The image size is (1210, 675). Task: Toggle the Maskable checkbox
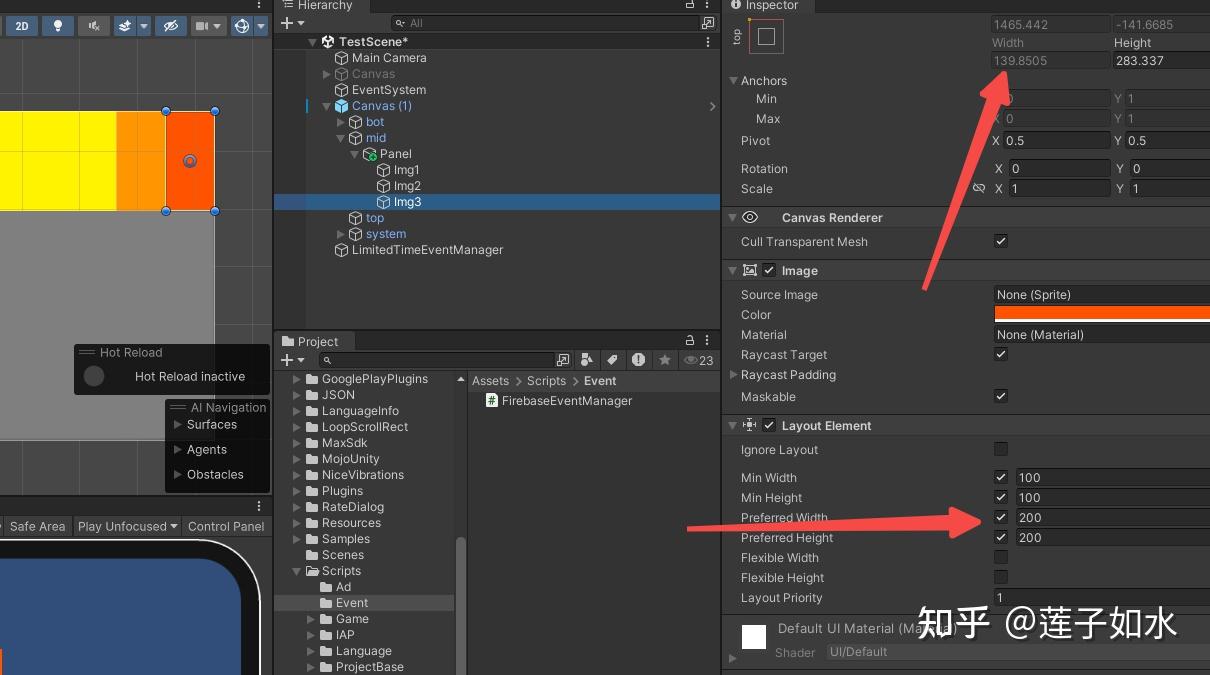(1001, 396)
